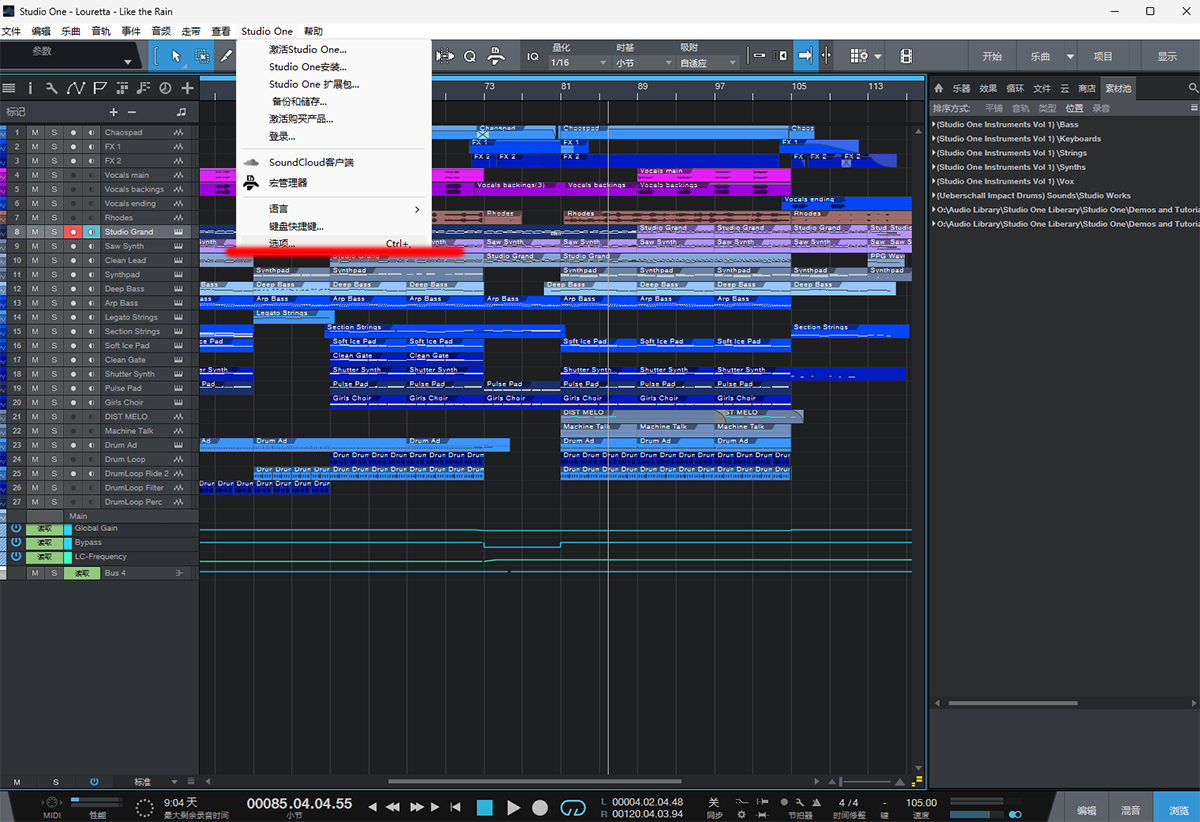The image size is (1200, 822).
Task: Open the quantize 1/16 dropdown
Action: pos(579,63)
